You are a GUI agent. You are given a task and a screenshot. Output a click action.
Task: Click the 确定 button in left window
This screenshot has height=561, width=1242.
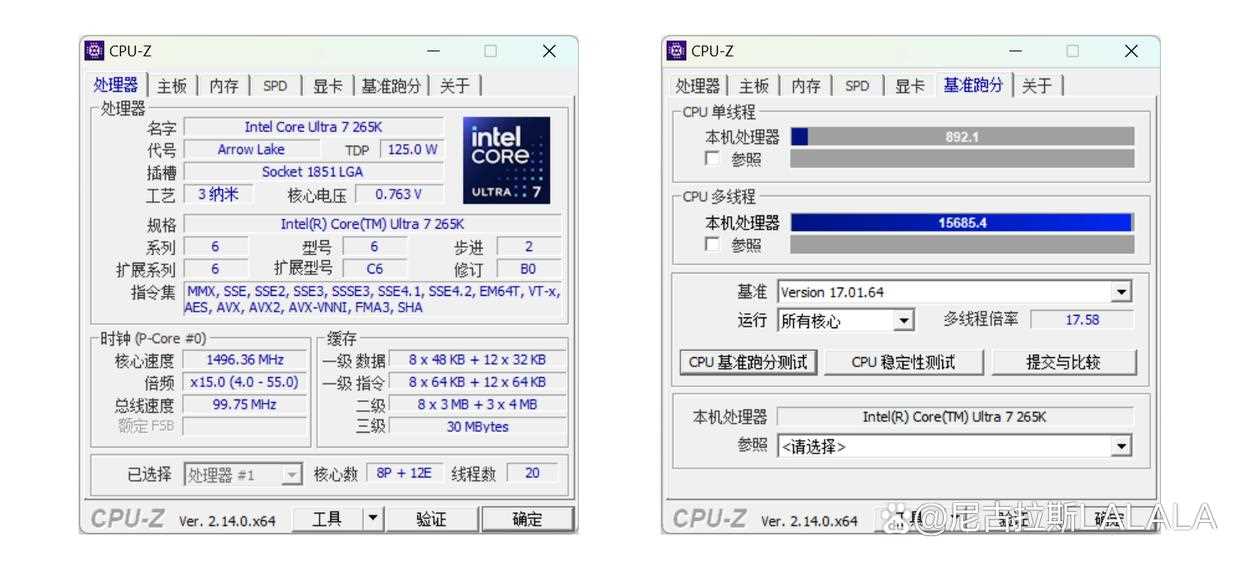[527, 518]
